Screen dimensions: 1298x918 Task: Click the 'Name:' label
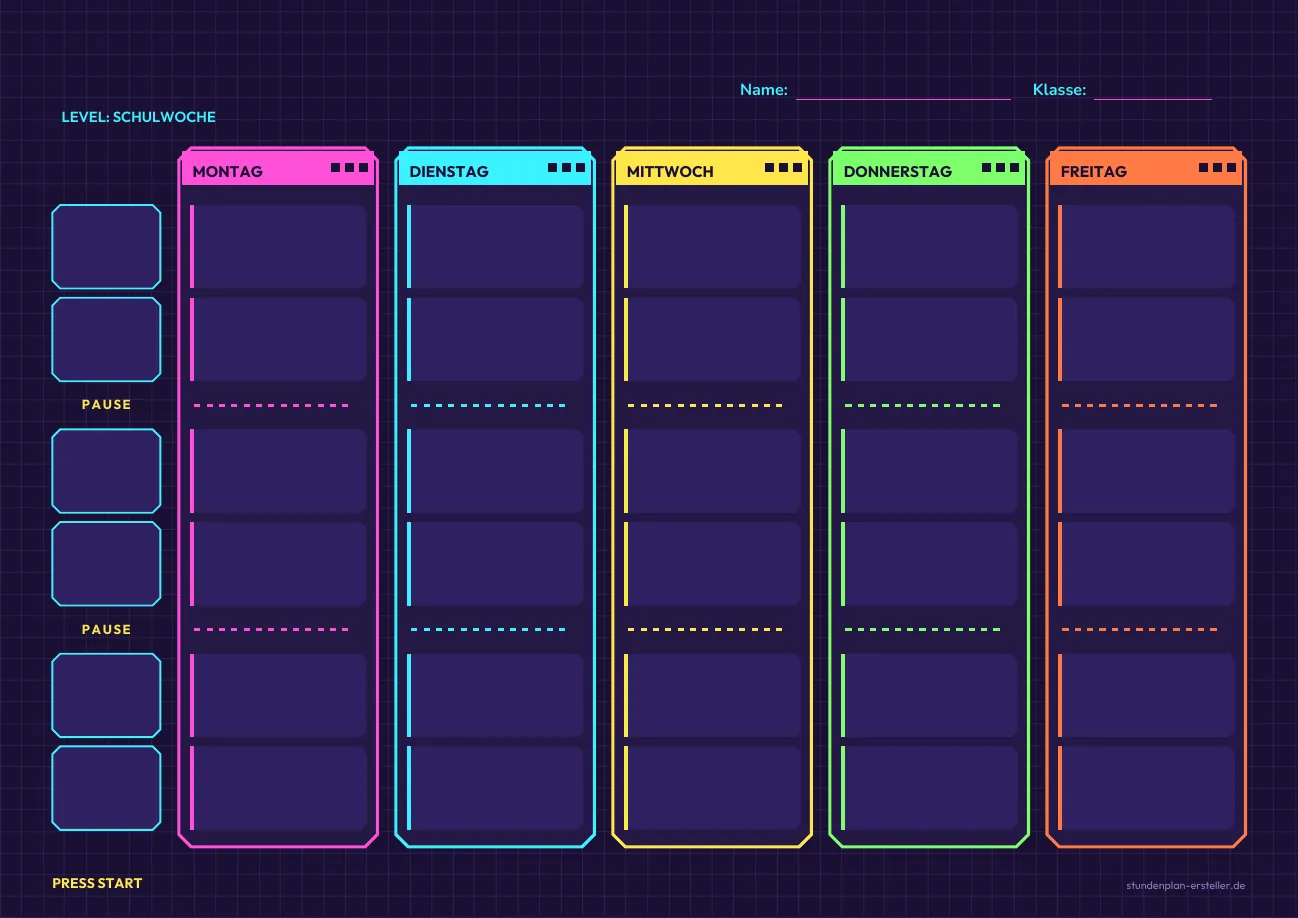pos(764,90)
